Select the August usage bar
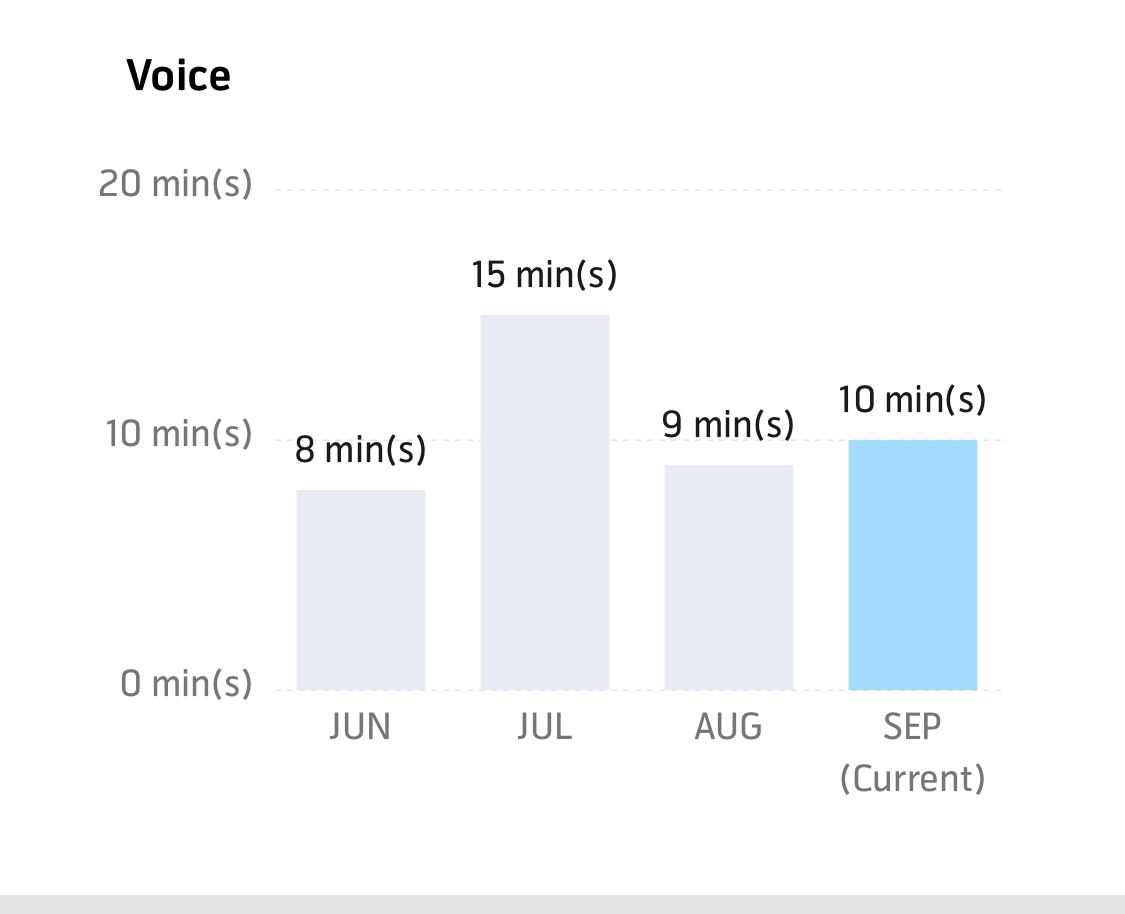The image size is (1125, 914). click(x=729, y=577)
